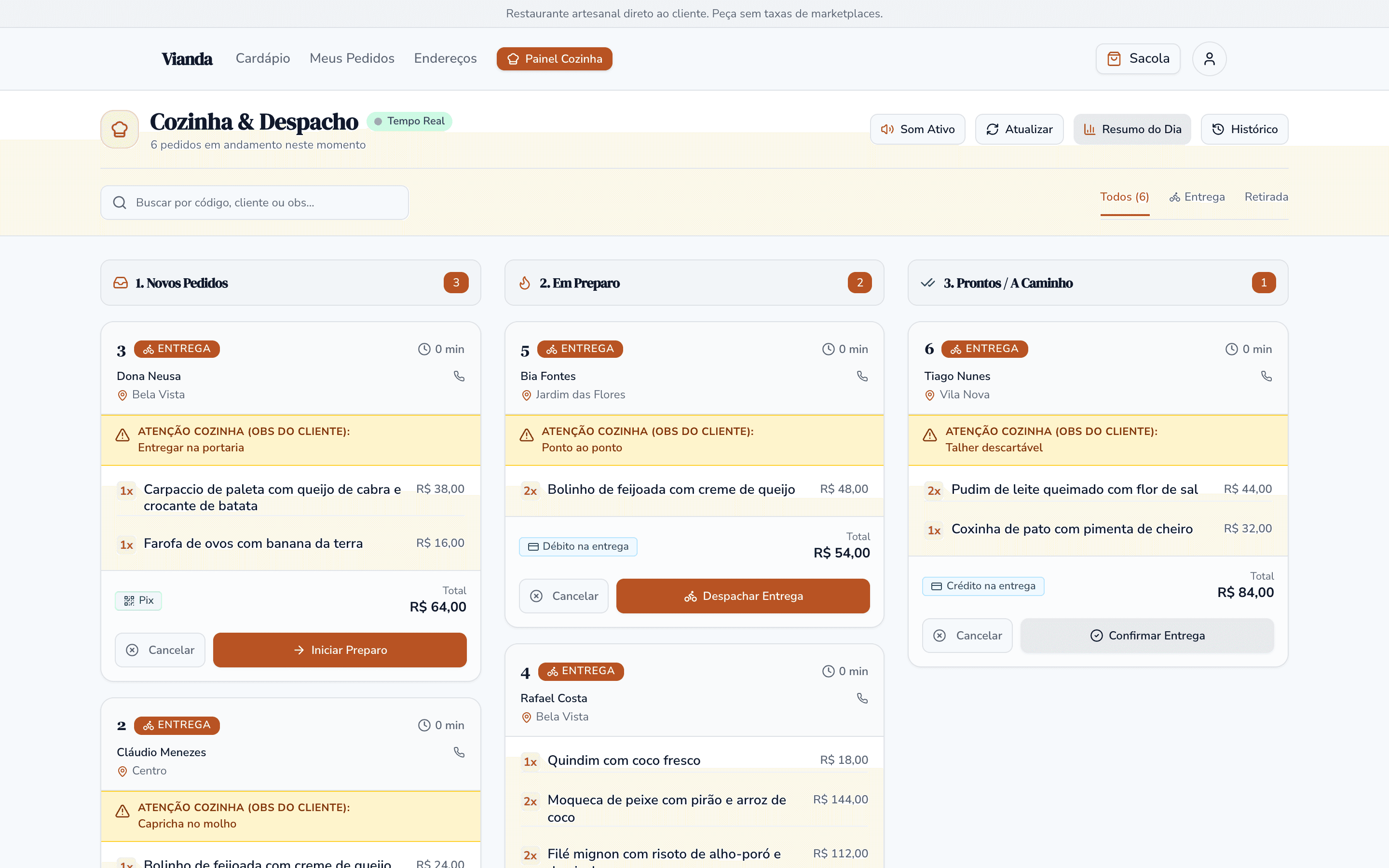Toggle the Som Ativo sound button
1389x868 pixels.
pyautogui.click(x=917, y=129)
